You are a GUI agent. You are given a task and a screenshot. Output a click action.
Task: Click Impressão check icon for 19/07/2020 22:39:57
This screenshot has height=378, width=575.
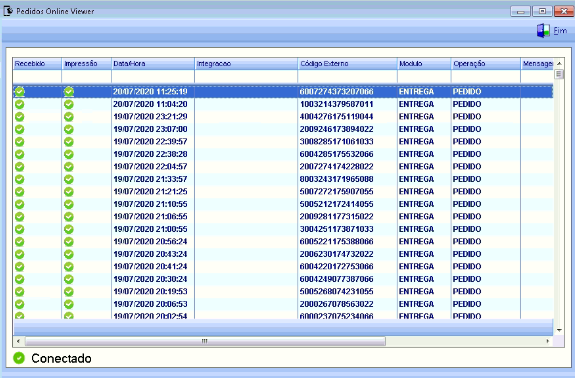[69, 142]
